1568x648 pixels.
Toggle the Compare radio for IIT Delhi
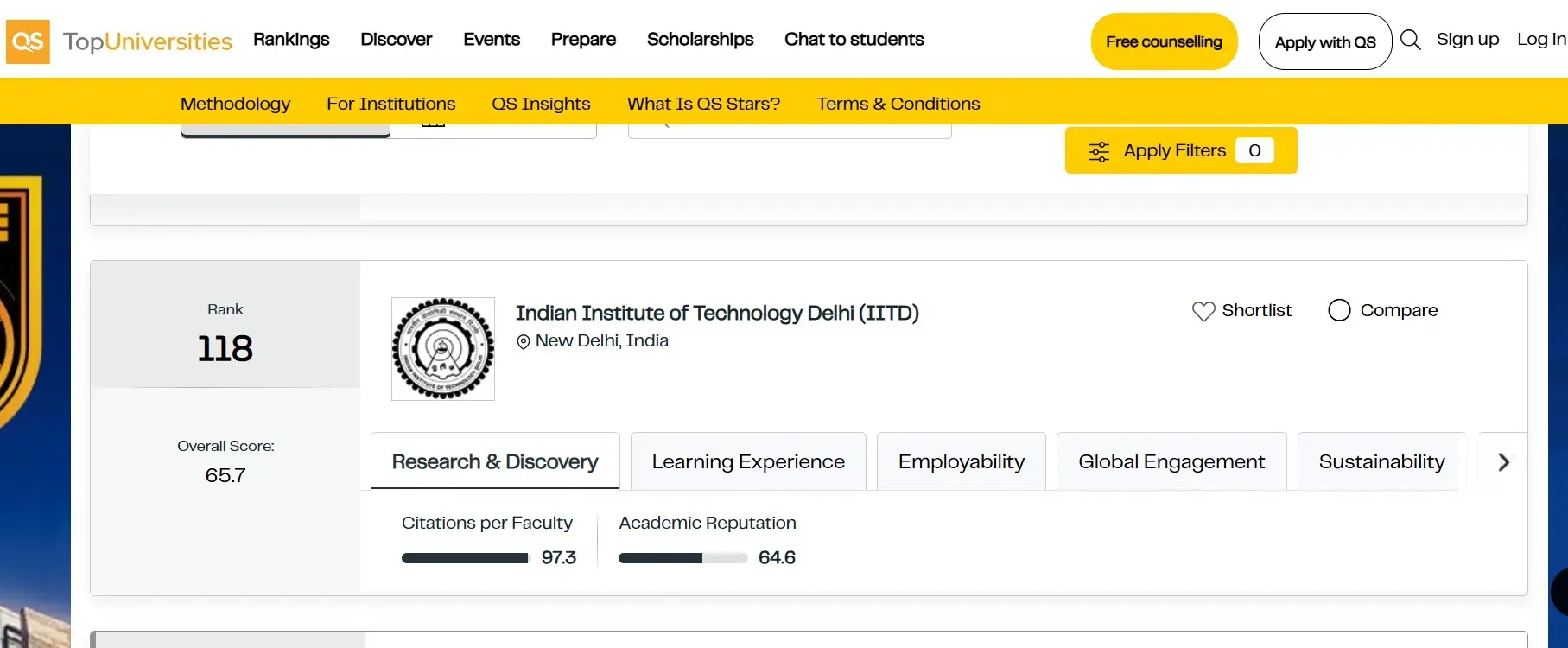pyautogui.click(x=1339, y=310)
